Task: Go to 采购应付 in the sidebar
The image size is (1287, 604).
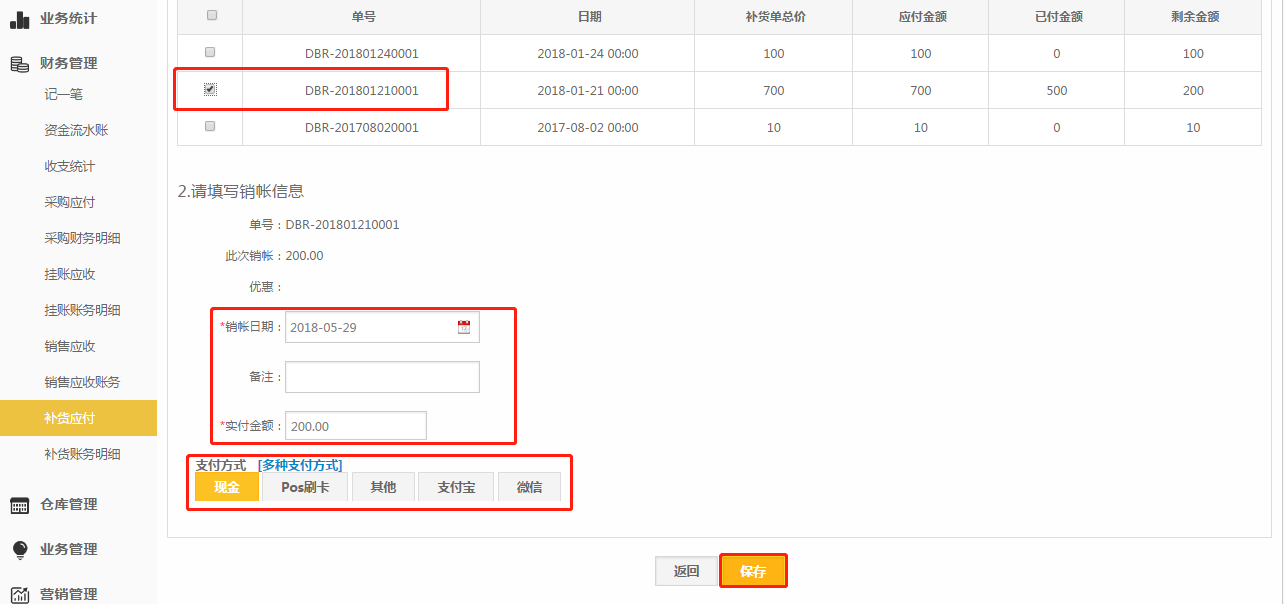Action: 70,202
